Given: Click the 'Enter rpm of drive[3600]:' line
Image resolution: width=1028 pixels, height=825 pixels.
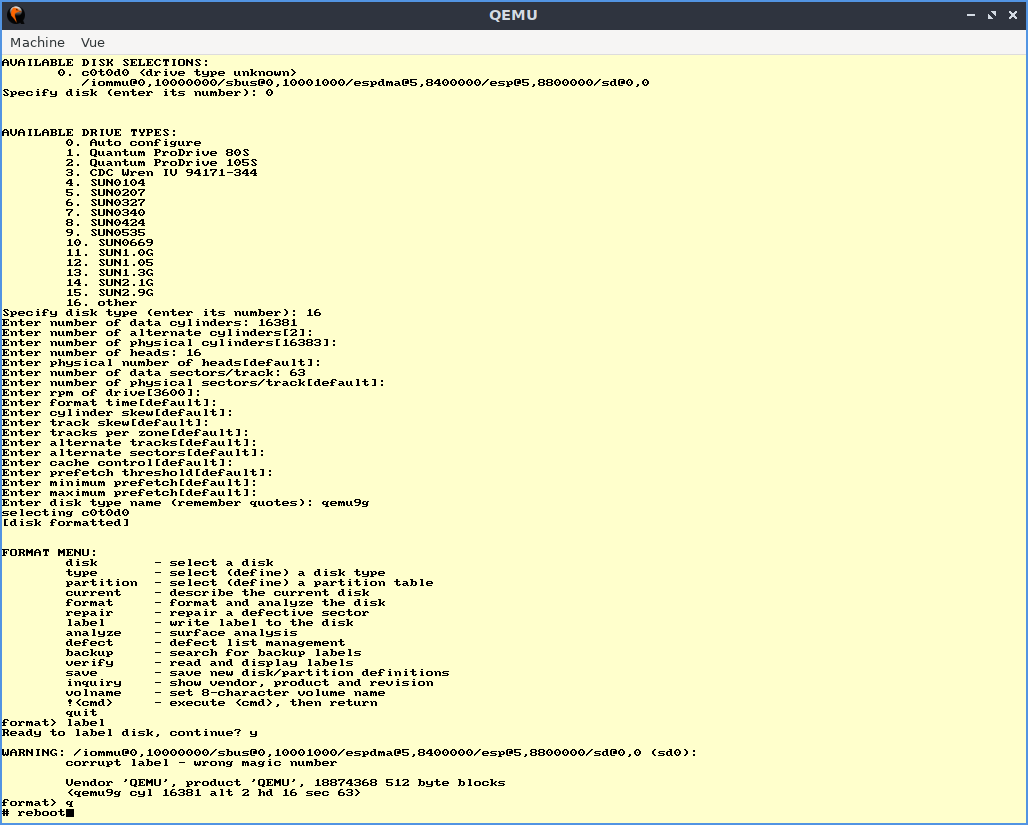Looking at the screenshot, I should click(102, 393).
